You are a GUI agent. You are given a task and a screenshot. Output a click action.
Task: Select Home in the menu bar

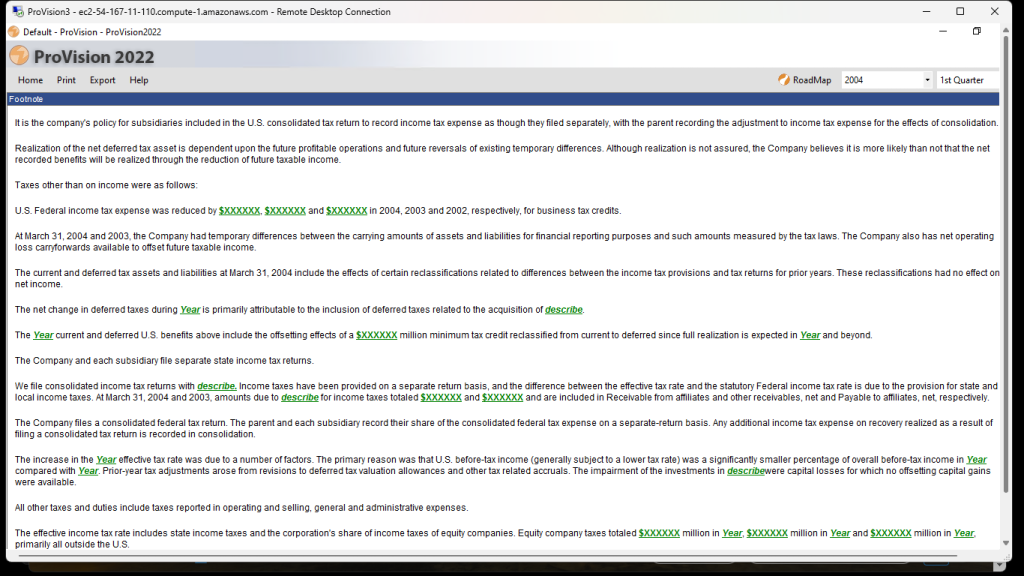click(30, 80)
